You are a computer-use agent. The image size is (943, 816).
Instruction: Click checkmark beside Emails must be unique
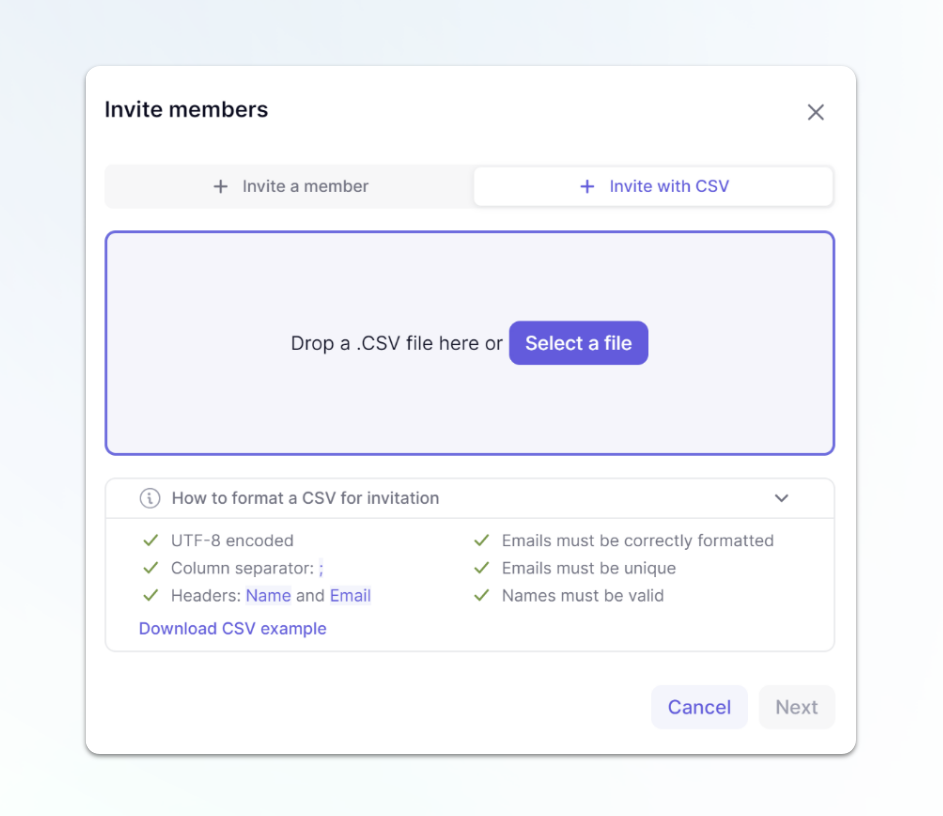[x=482, y=568]
